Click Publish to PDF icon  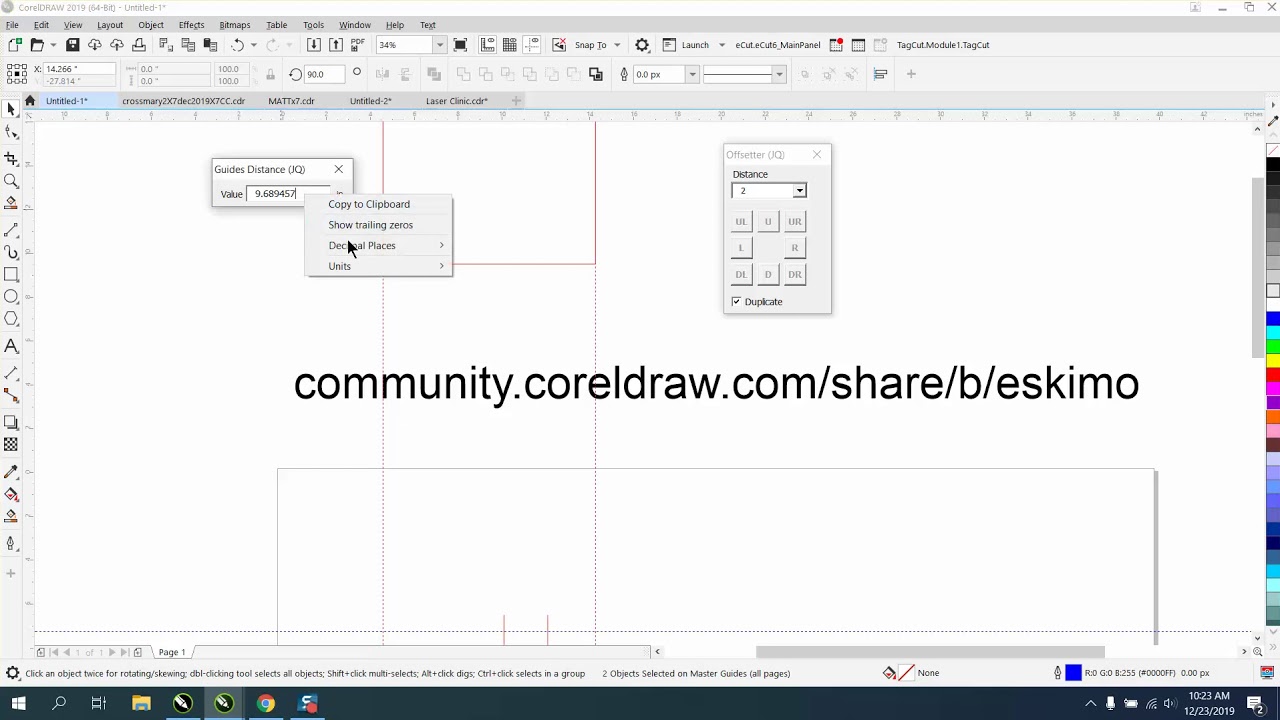coord(358,45)
